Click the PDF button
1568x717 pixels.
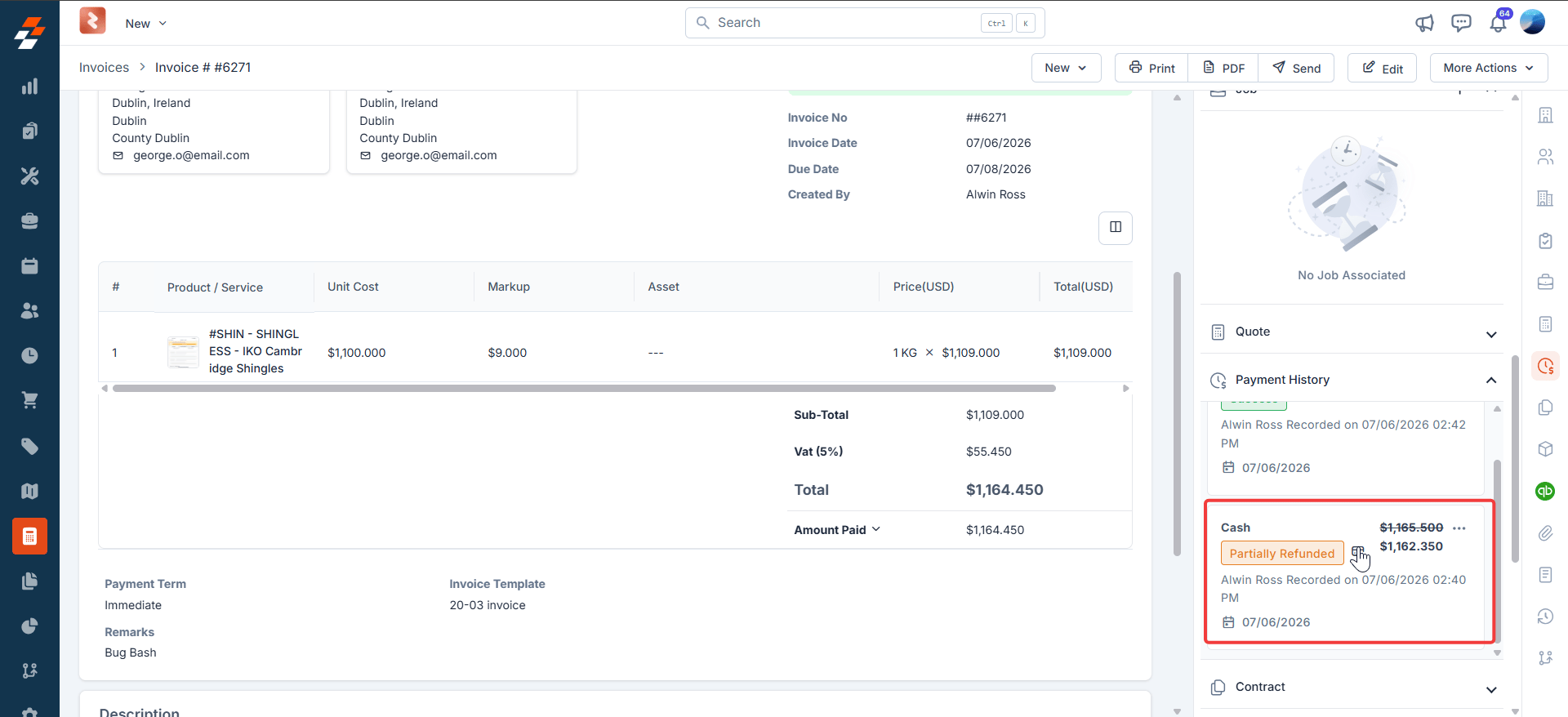(x=1223, y=68)
